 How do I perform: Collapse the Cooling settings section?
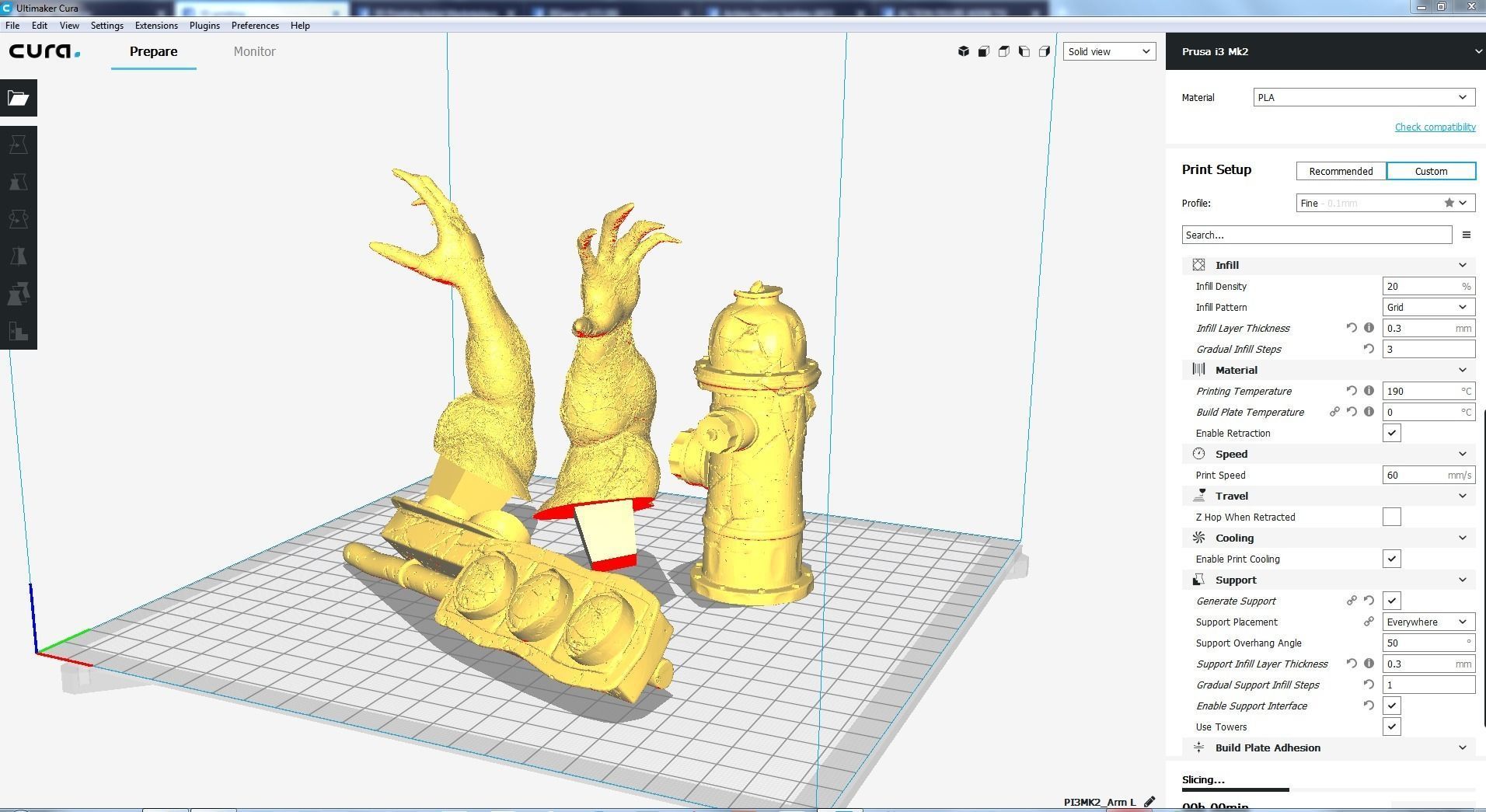click(1329, 538)
